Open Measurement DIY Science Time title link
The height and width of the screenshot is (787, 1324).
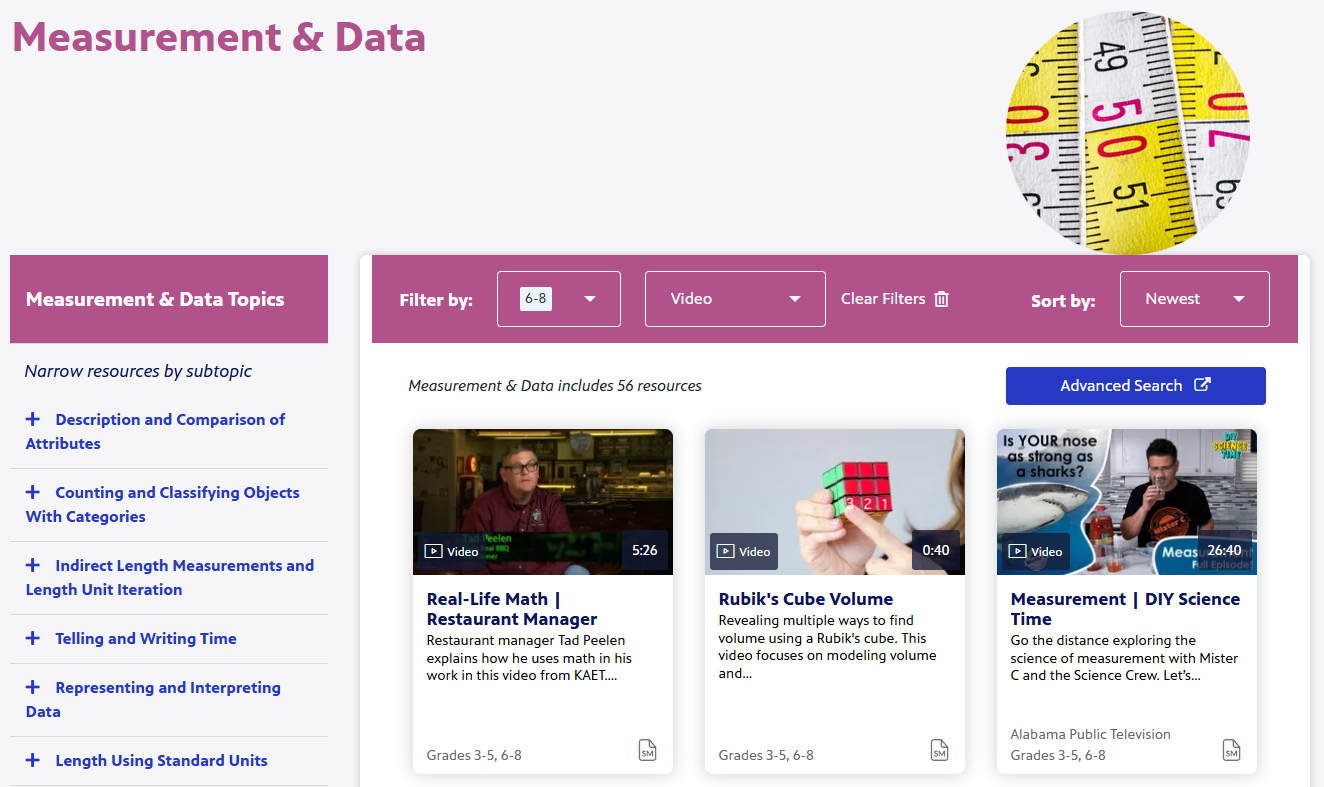1125,609
